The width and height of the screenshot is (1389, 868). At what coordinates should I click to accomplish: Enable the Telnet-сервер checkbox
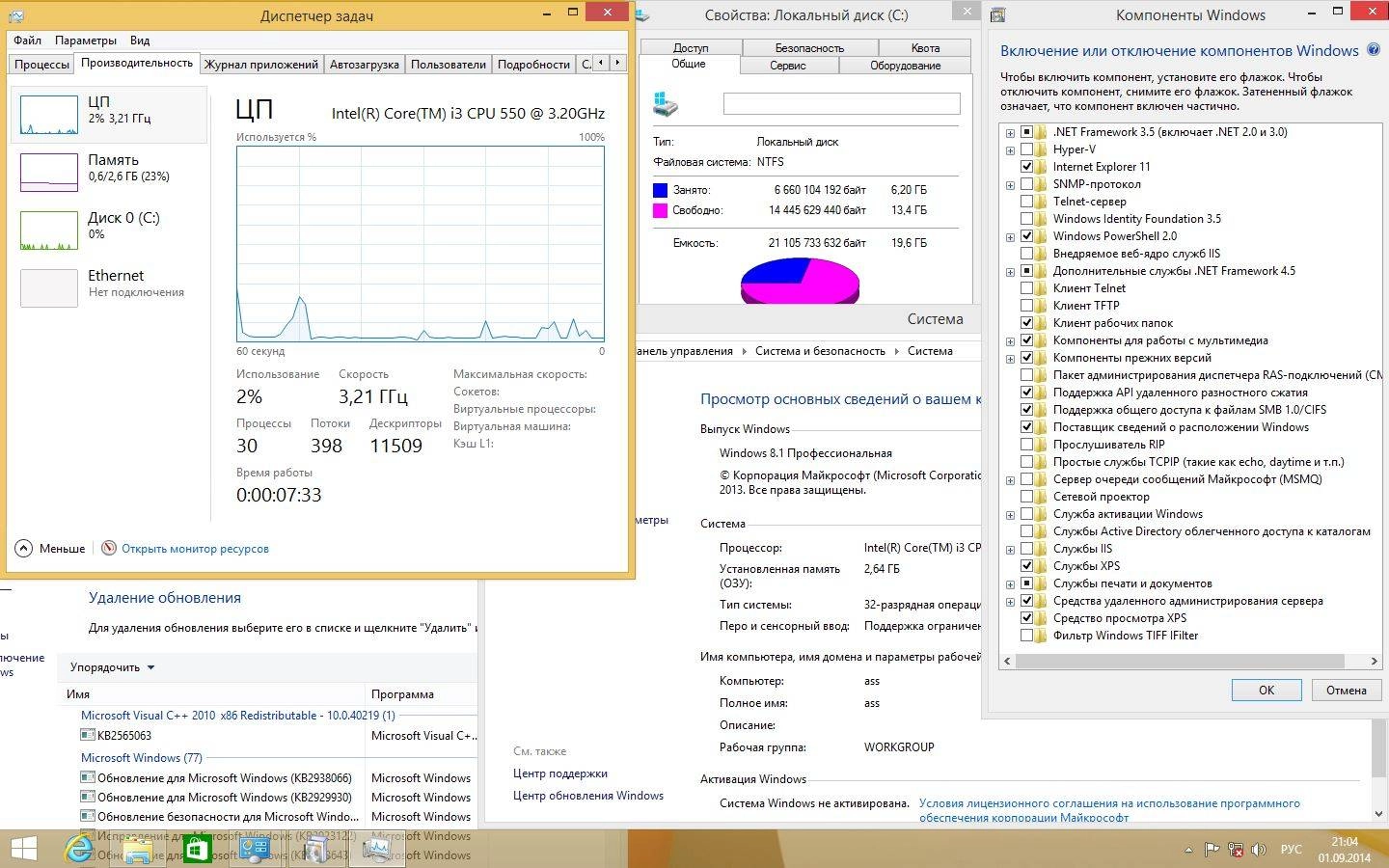[1026, 202]
